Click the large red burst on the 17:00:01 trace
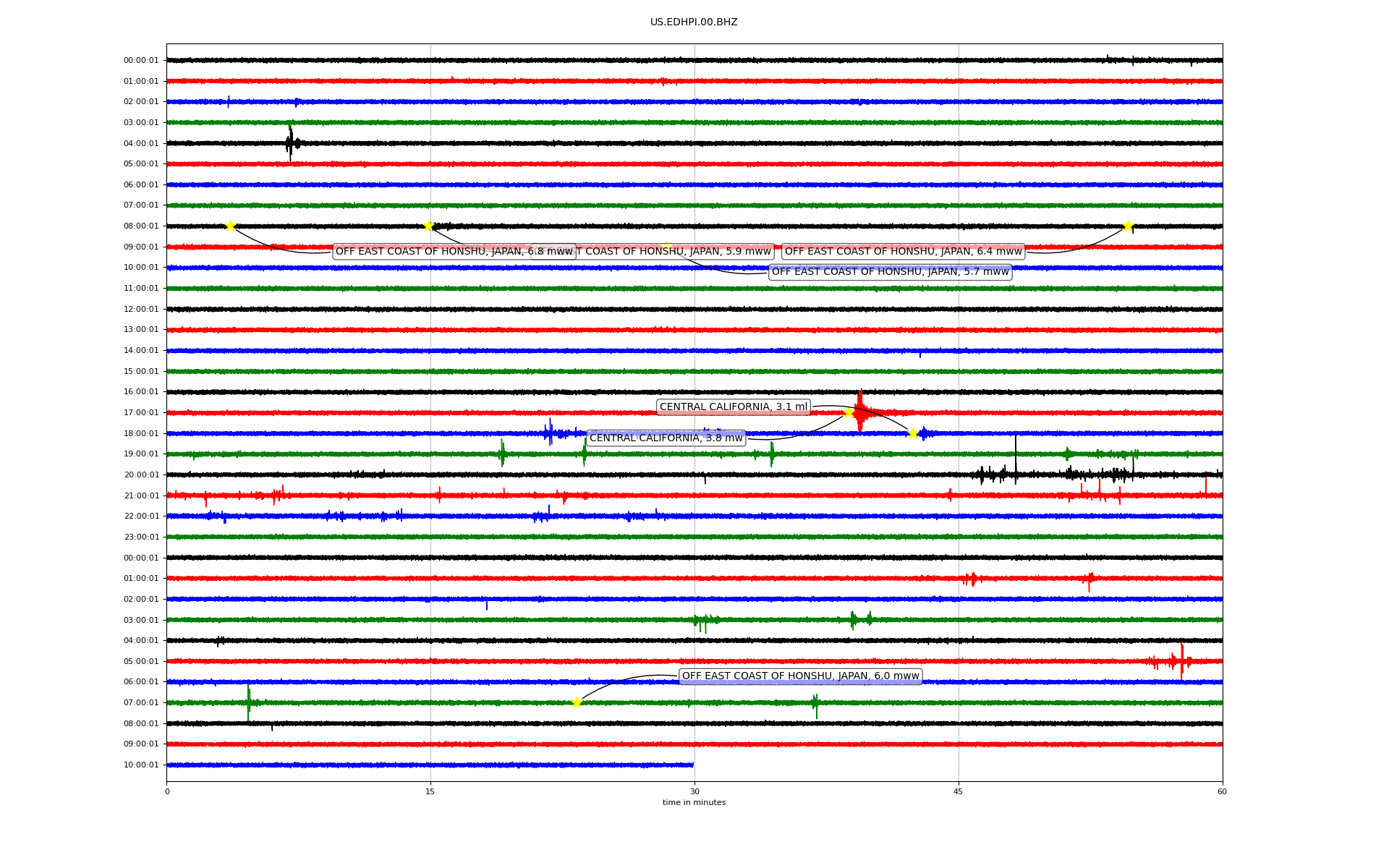This screenshot has height=868, width=1389. pyautogui.click(x=859, y=412)
